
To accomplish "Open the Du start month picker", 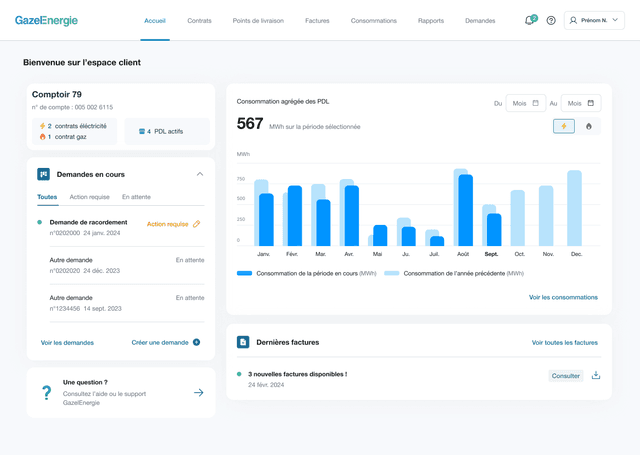I will point(525,103).
